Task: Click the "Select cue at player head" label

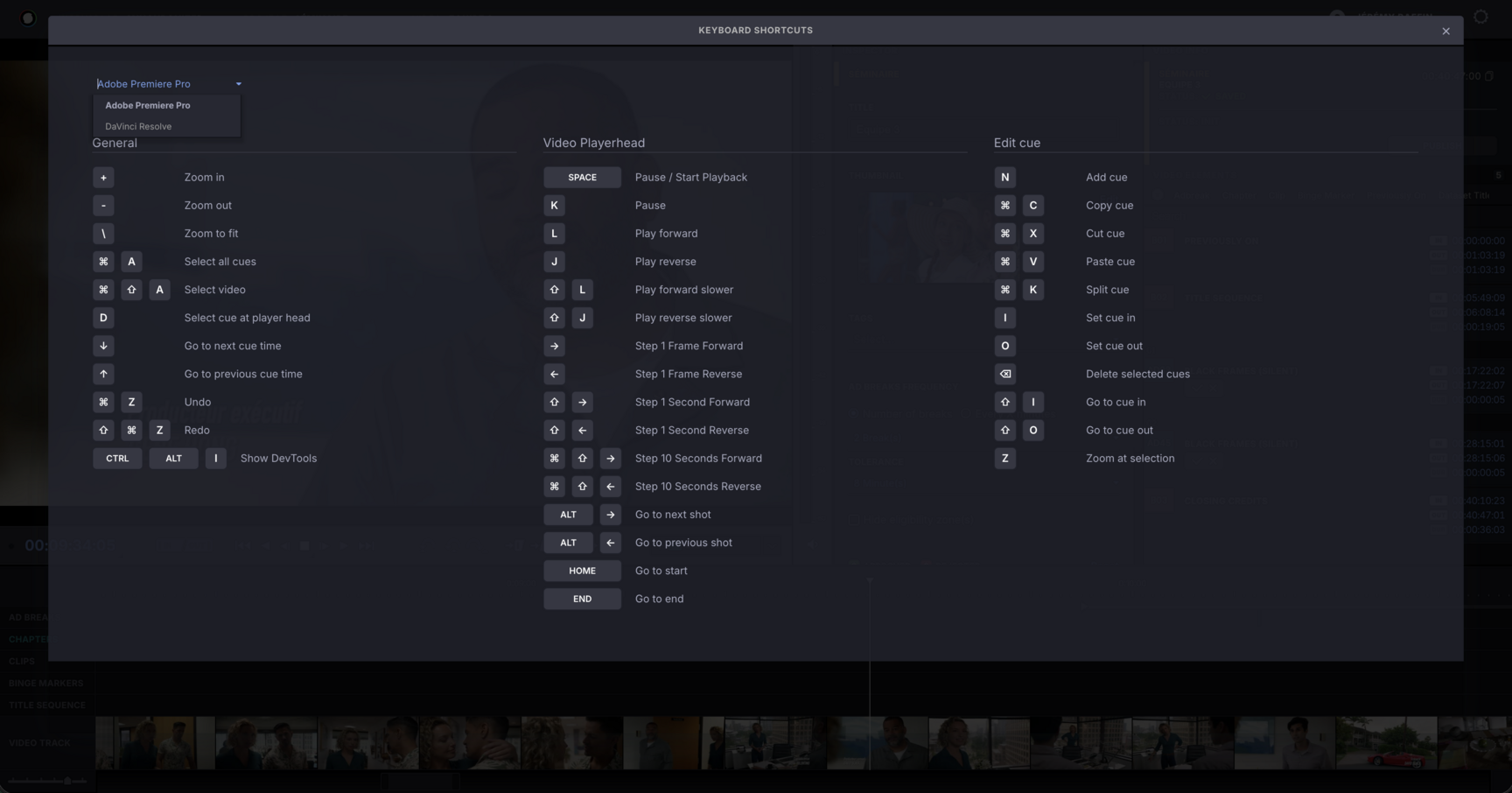Action: tap(248, 318)
